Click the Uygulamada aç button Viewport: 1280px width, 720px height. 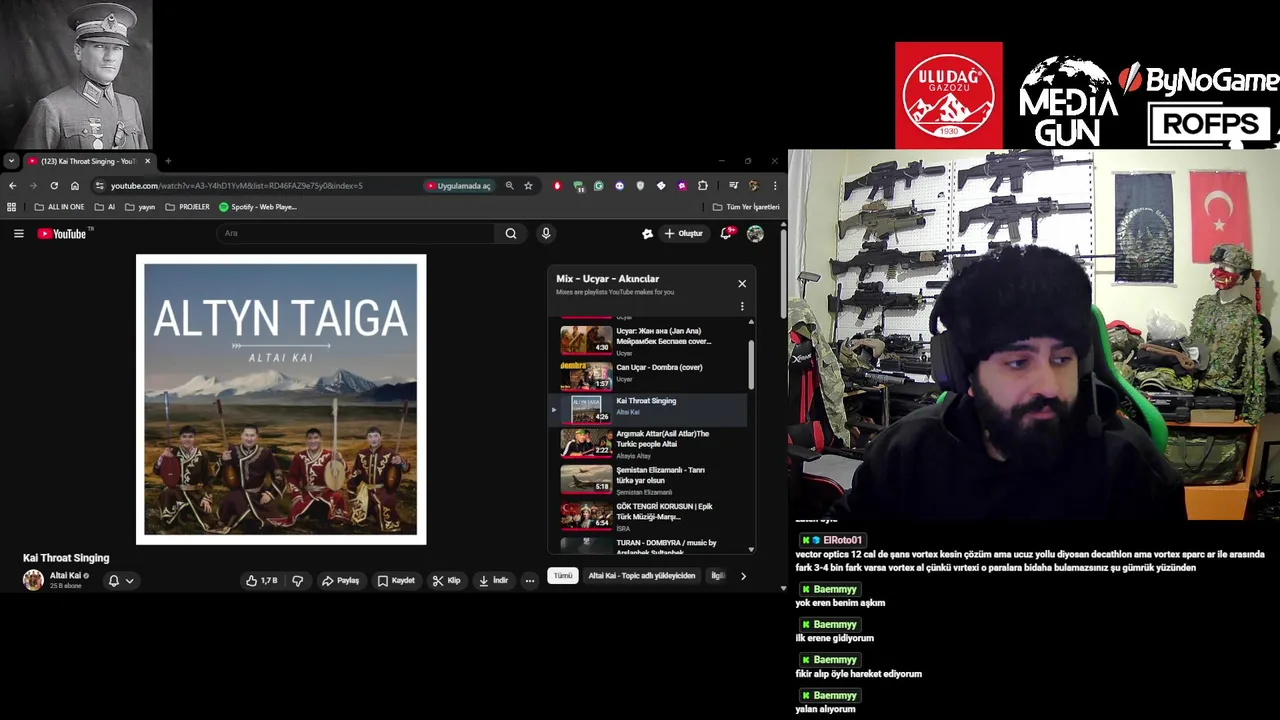coord(460,185)
